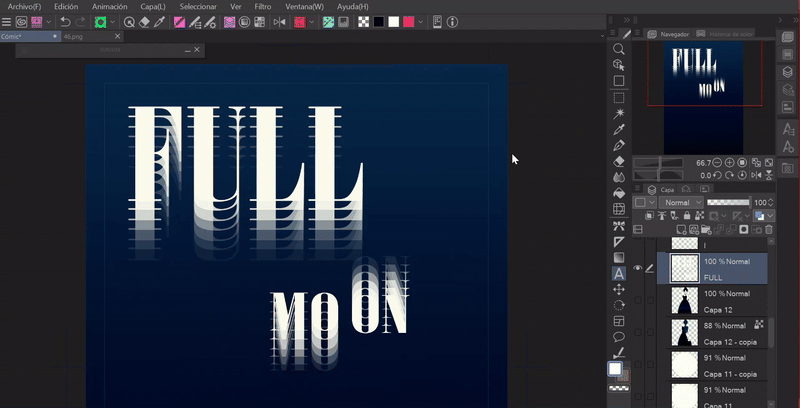Expand dropdown after pink color swatch
The width and height of the screenshot is (800, 408).
pyautogui.click(x=420, y=22)
